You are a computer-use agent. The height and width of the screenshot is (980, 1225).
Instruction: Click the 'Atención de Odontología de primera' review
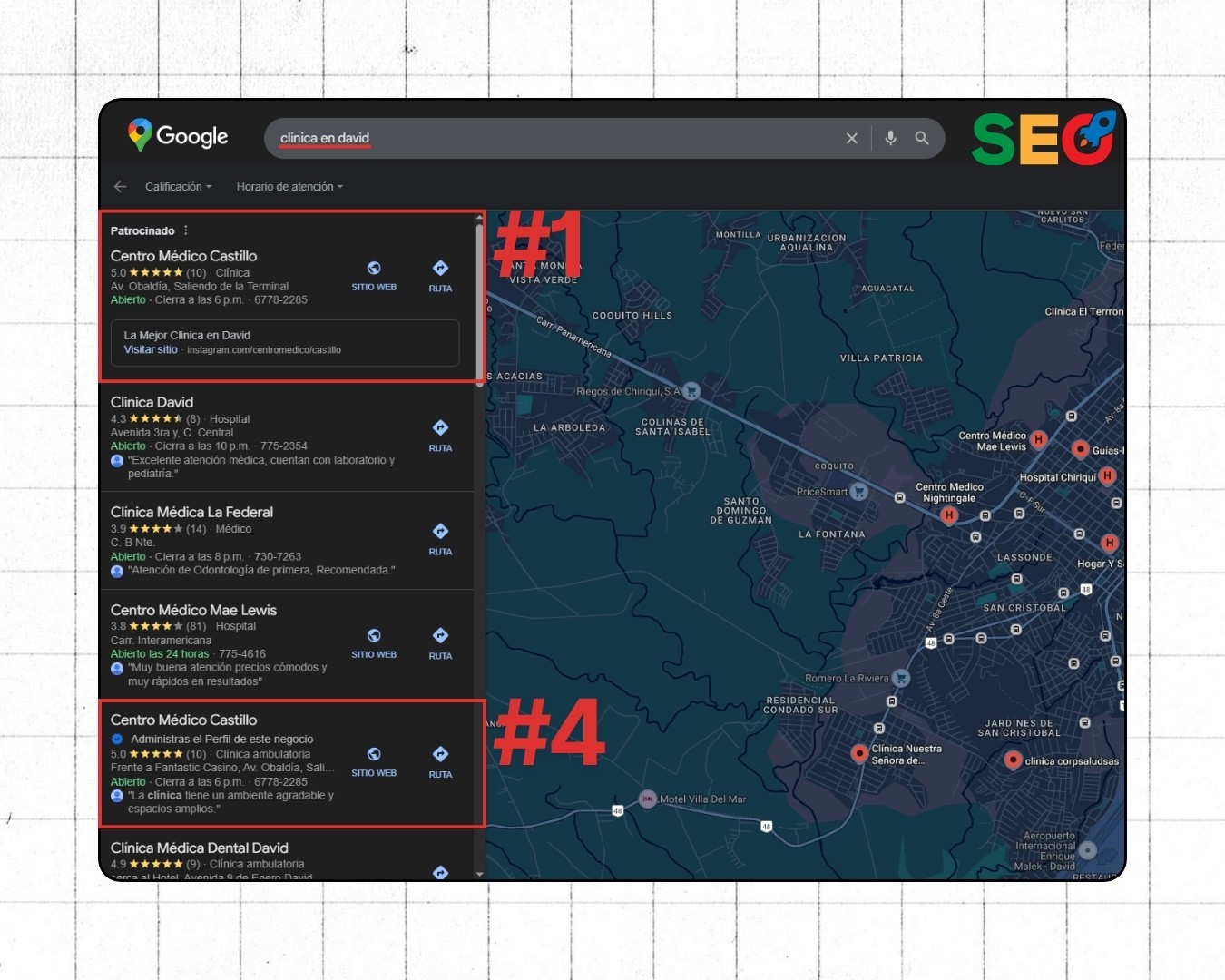tap(261, 570)
